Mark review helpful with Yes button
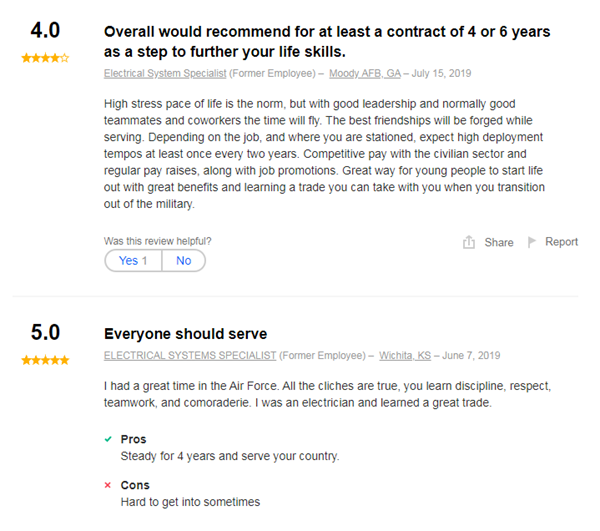 pyautogui.click(x=133, y=261)
